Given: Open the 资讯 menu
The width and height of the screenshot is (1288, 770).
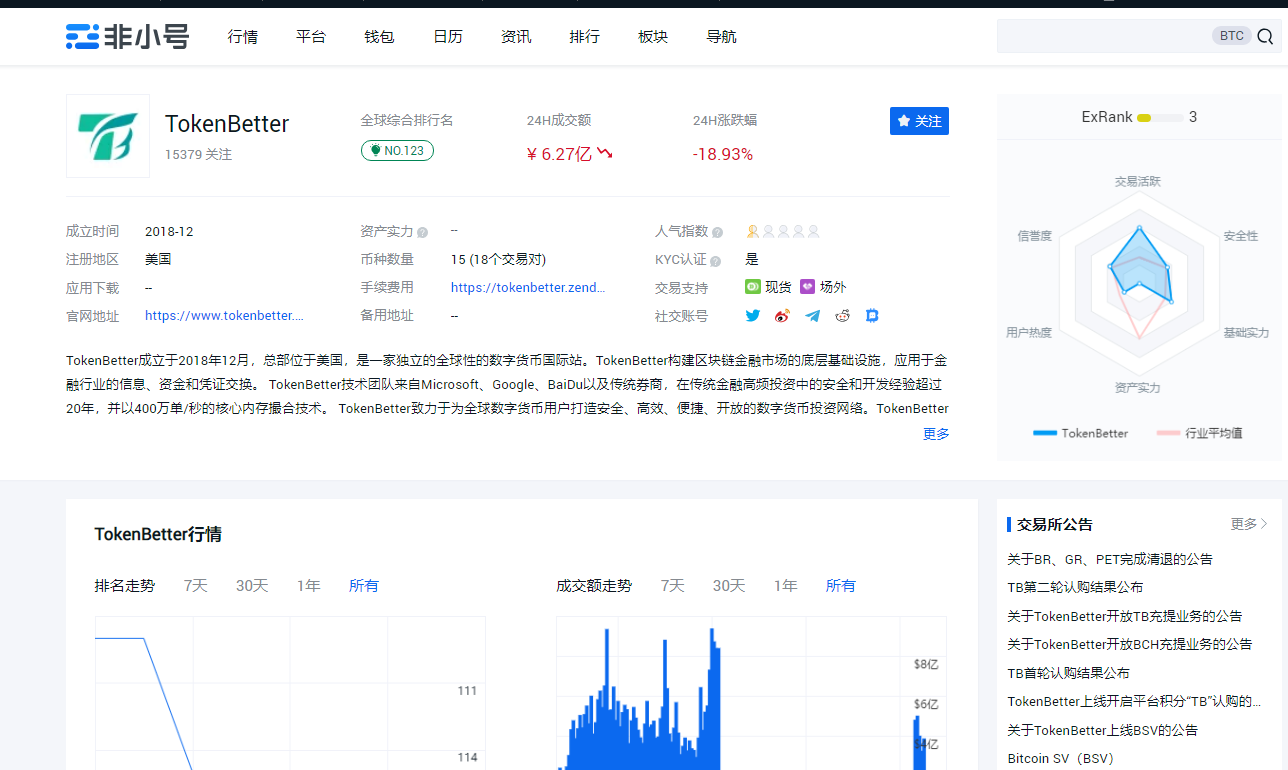Looking at the screenshot, I should [x=516, y=37].
